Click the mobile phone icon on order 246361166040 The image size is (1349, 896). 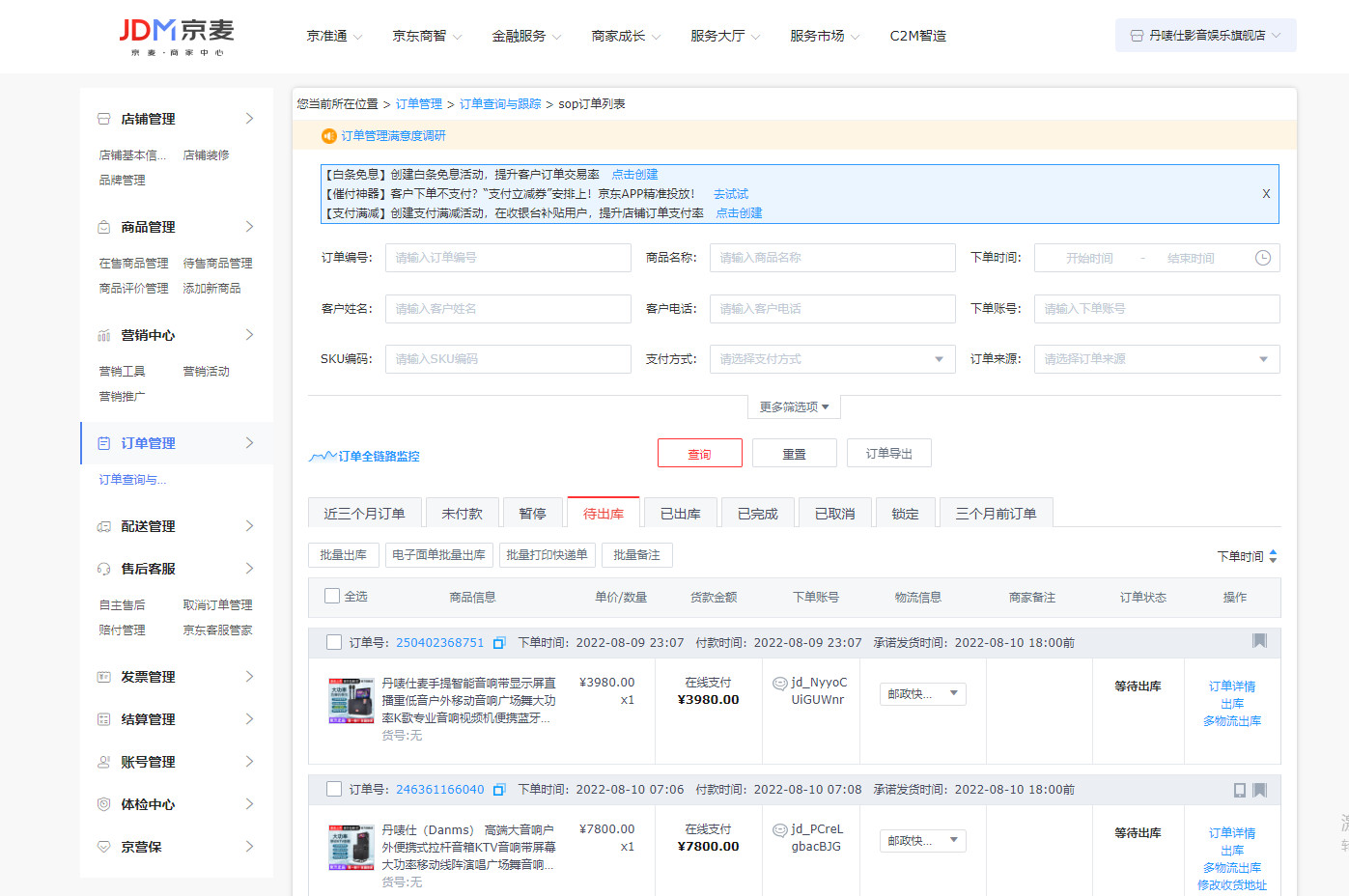(1240, 790)
